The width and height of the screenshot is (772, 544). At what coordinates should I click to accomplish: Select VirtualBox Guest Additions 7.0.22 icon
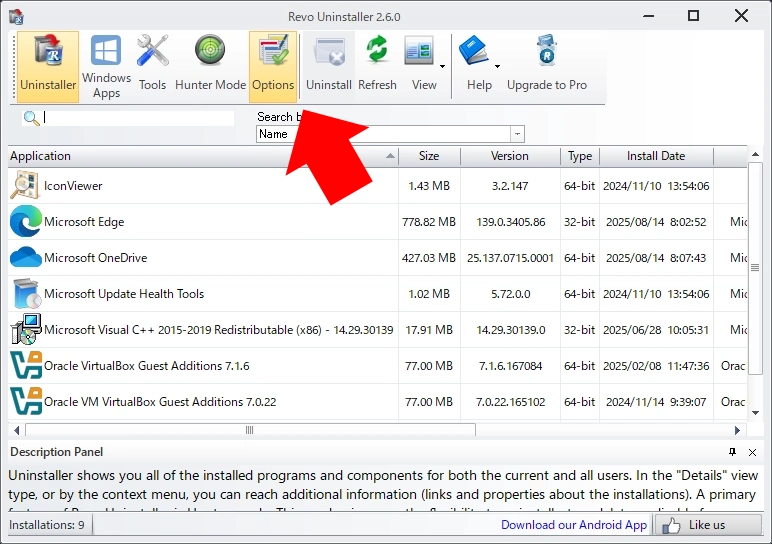(x=26, y=401)
